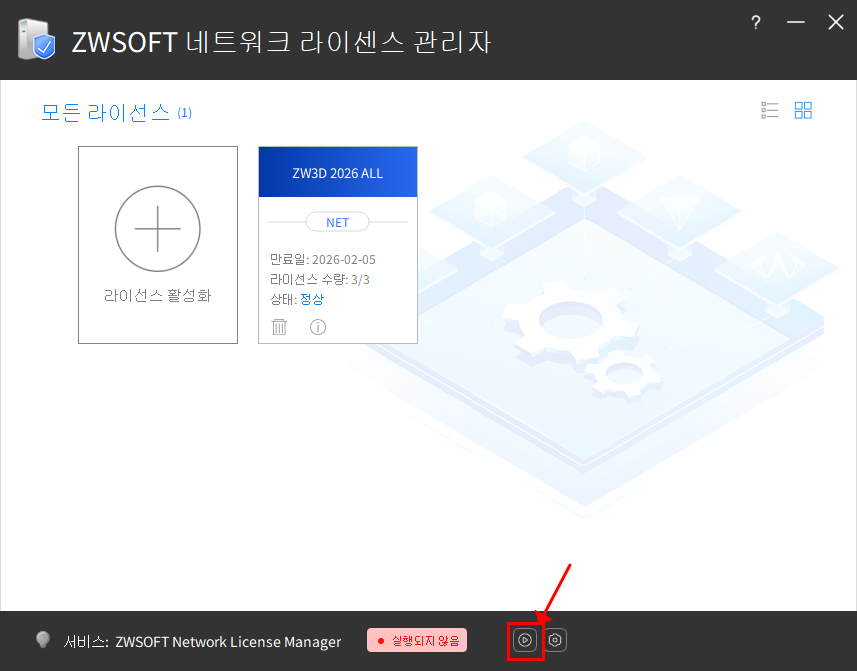This screenshot has height=671, width=857.
Task: Click the license count 3/3 value
Action: click(x=359, y=279)
